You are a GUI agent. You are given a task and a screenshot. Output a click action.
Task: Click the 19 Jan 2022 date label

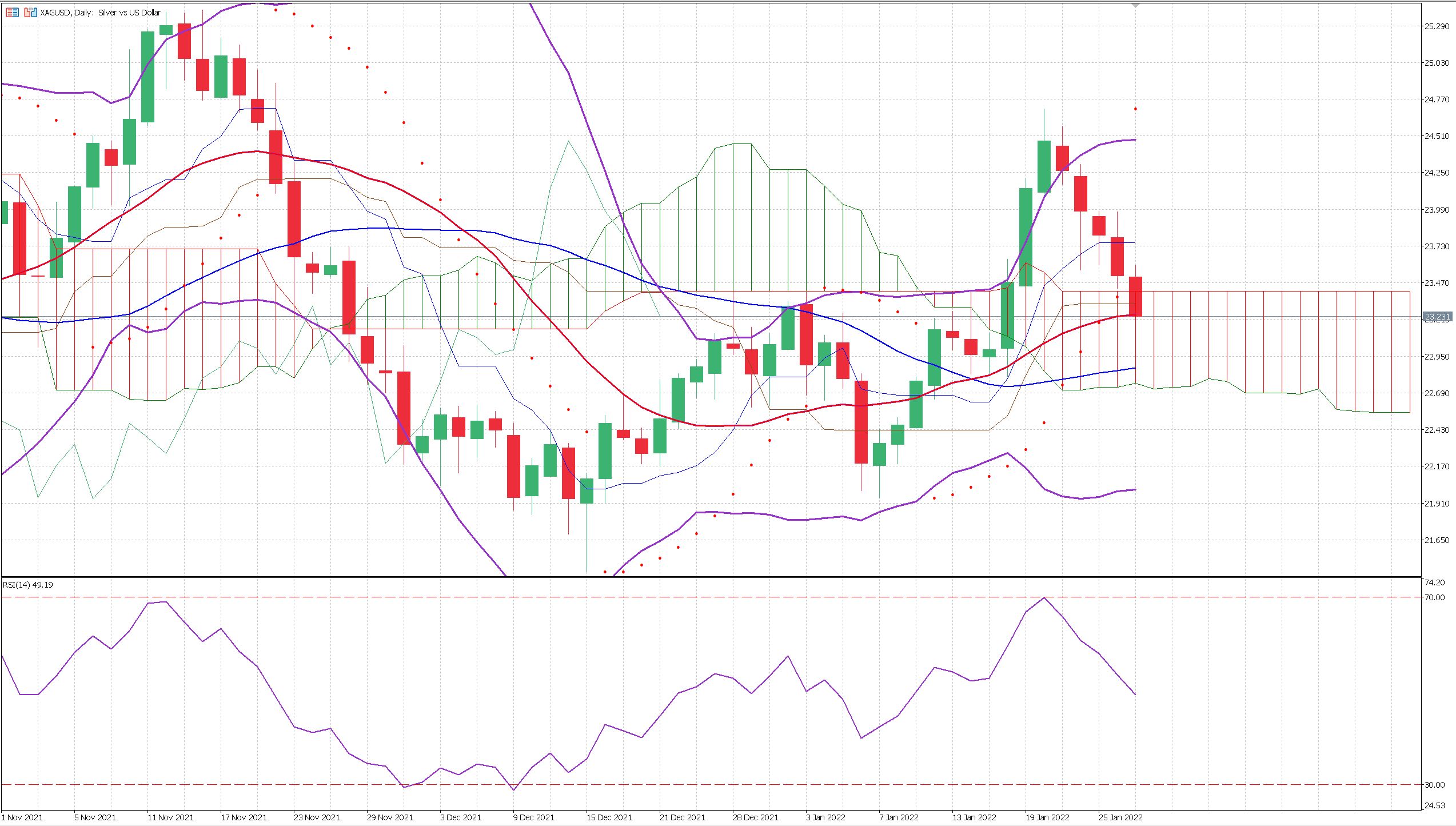coord(1047,817)
